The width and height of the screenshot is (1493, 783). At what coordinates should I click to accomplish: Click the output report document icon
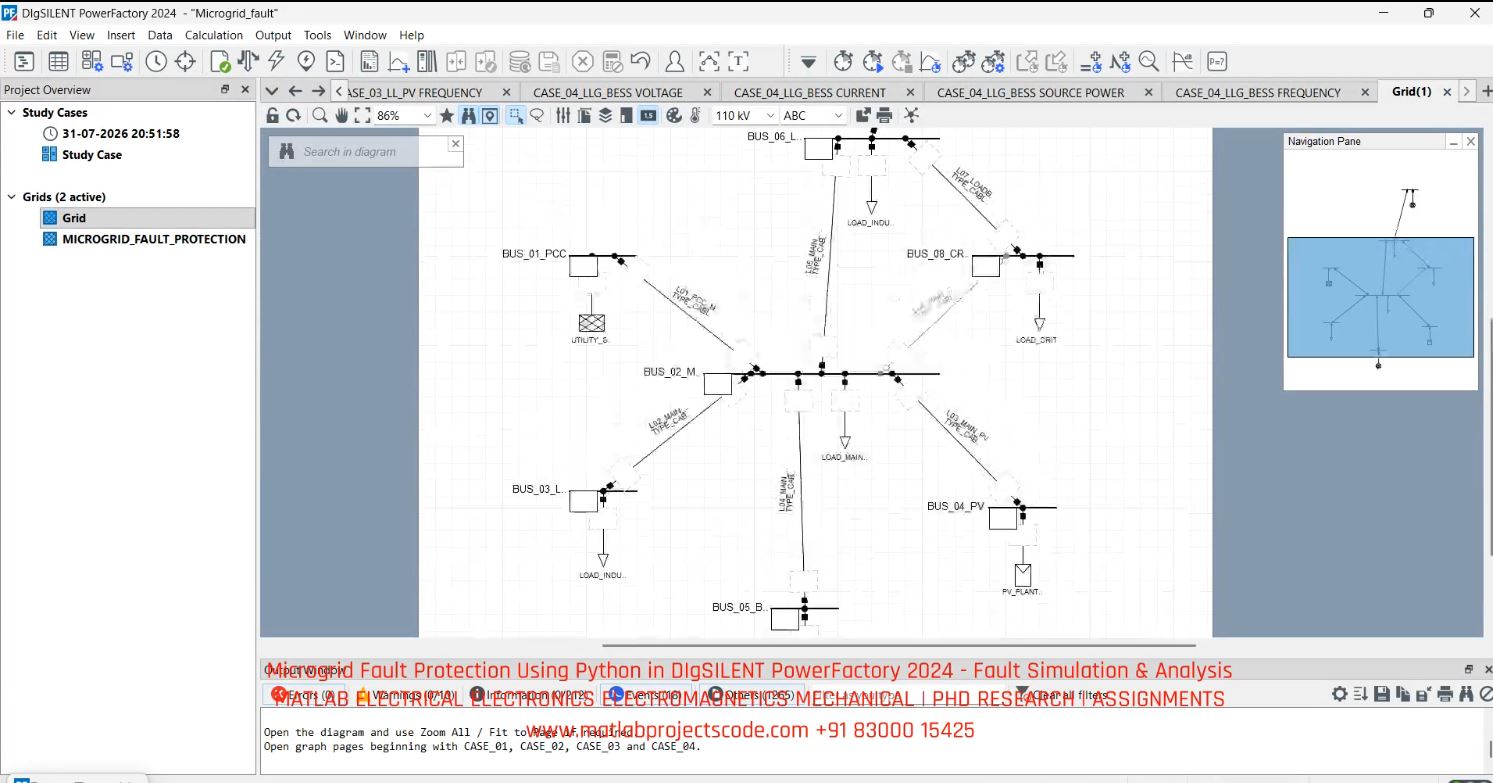pos(369,61)
